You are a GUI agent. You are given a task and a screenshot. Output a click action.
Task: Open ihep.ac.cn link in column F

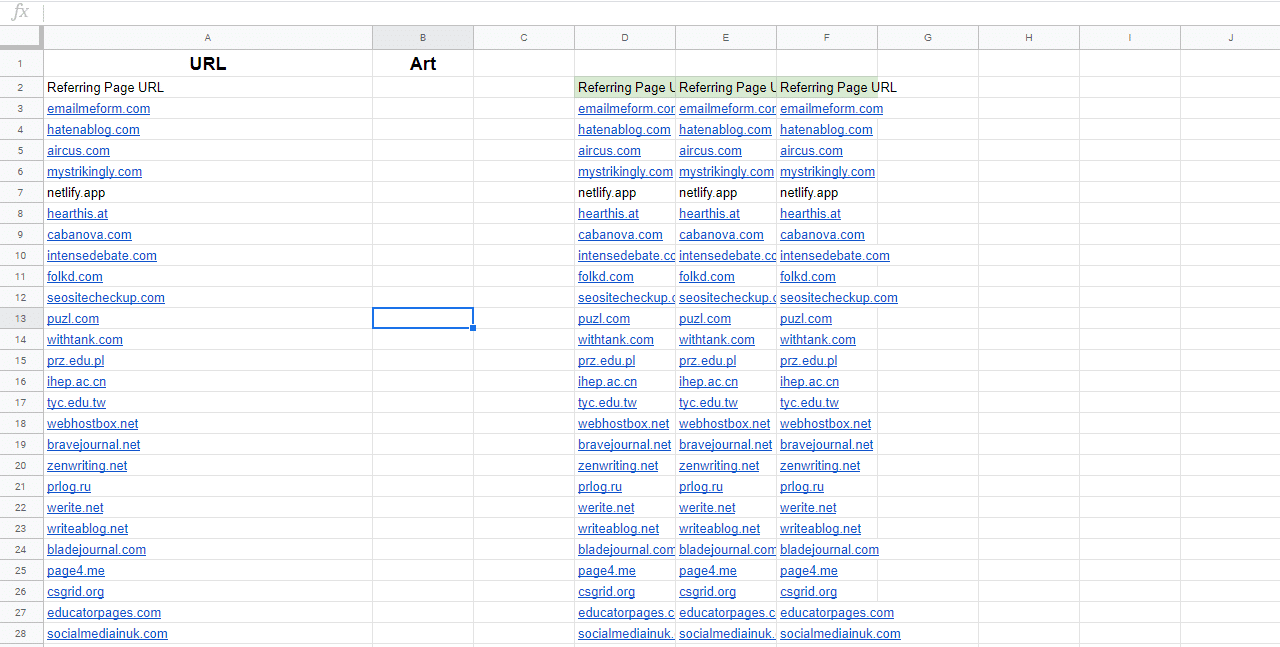[809, 381]
